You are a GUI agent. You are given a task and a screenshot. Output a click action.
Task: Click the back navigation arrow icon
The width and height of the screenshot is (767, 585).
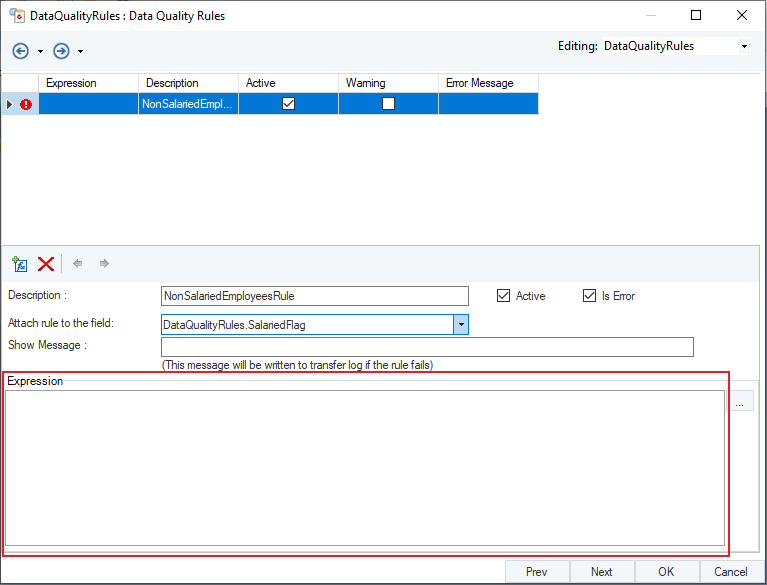(21, 50)
